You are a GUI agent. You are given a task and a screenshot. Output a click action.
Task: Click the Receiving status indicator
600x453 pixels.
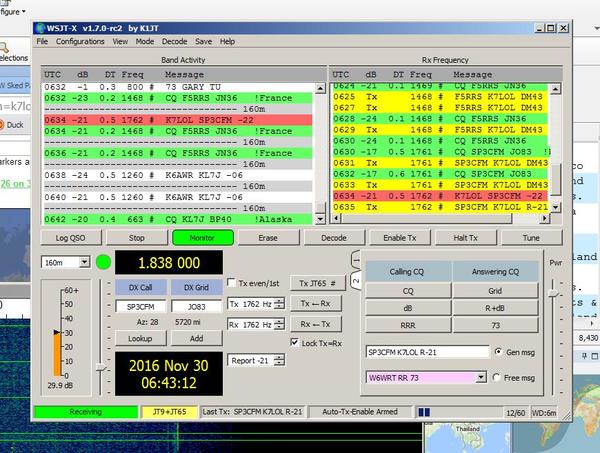click(86, 412)
